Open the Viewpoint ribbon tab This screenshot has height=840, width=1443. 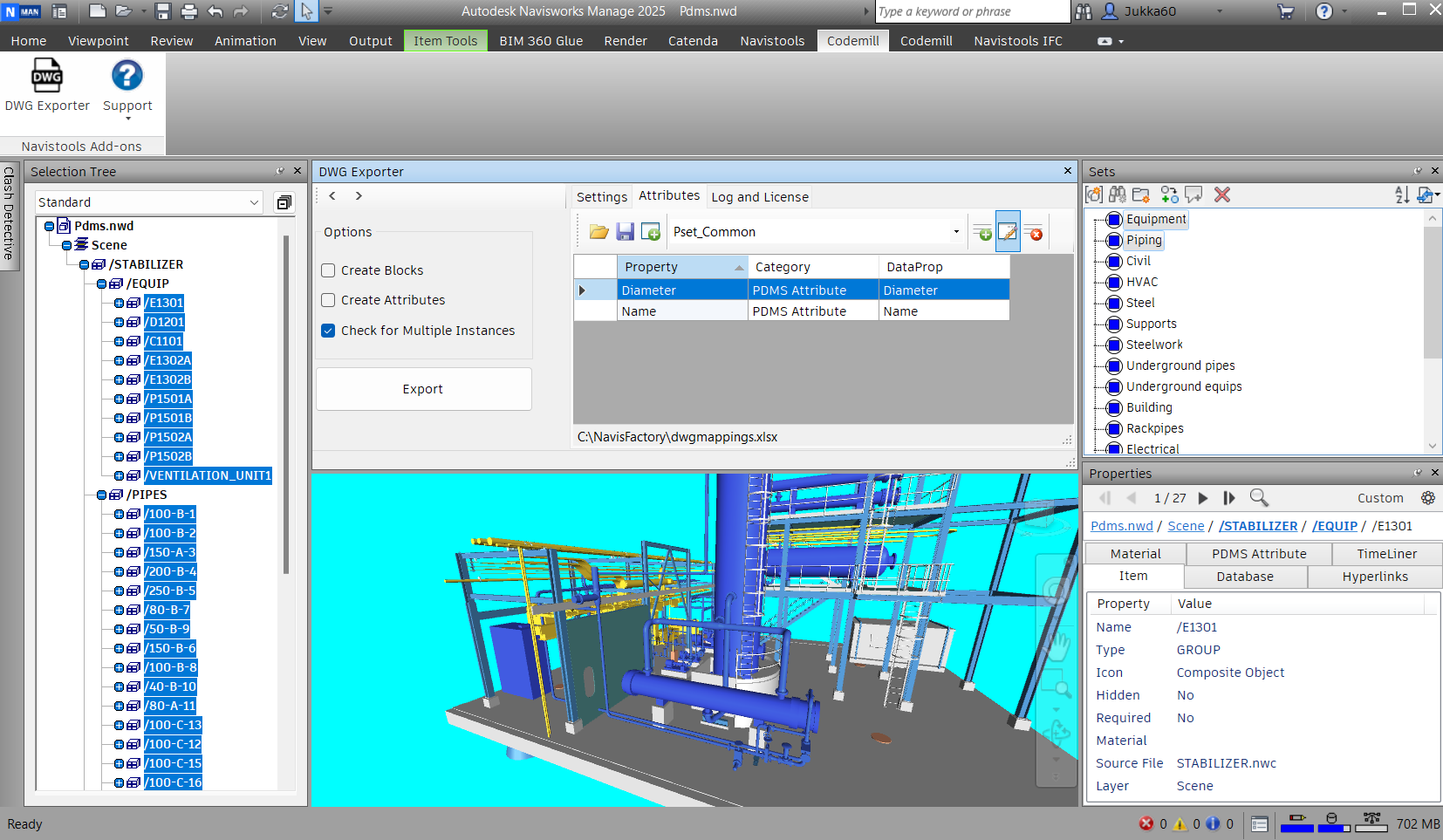pos(98,41)
